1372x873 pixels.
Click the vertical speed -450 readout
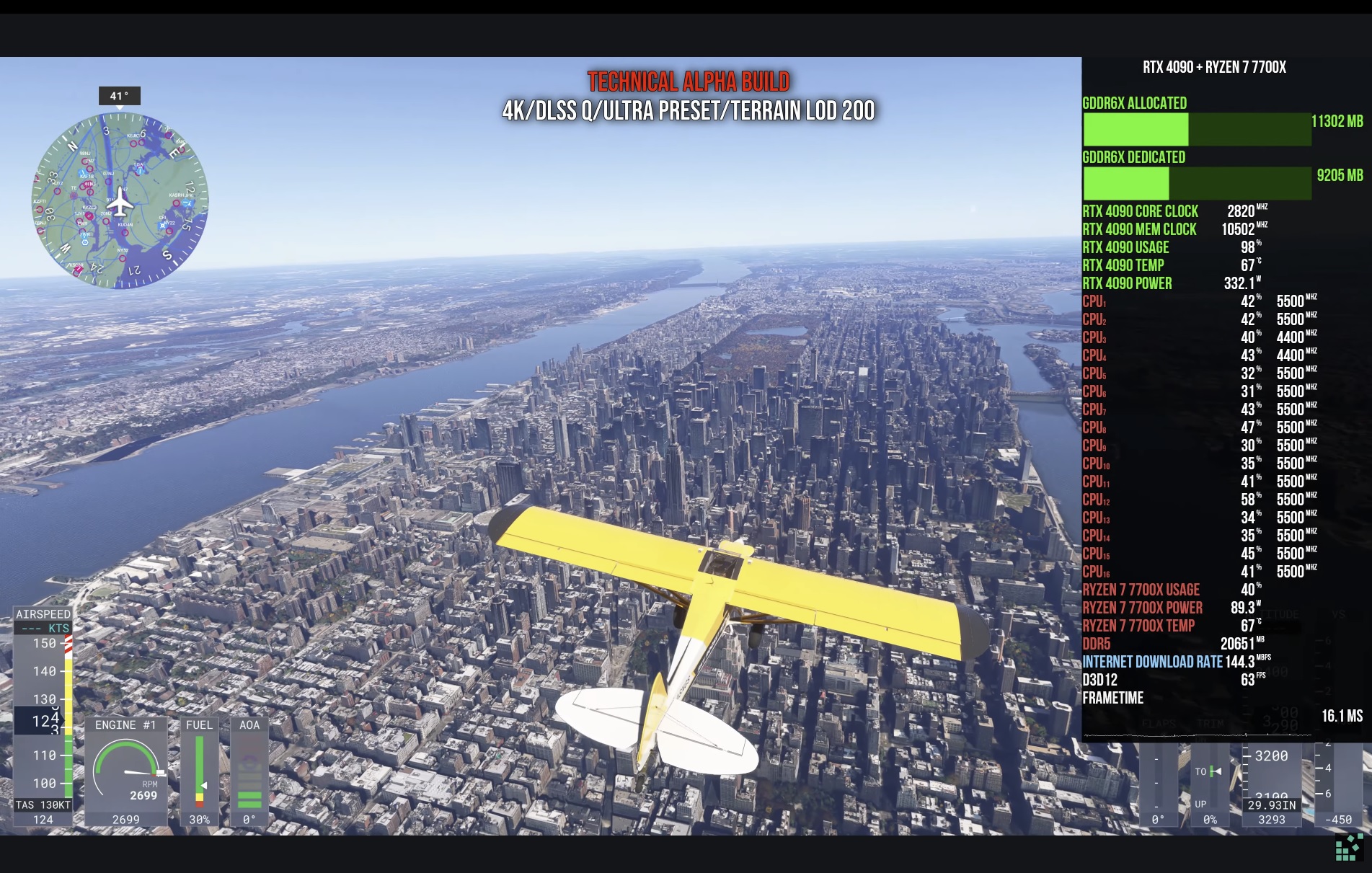tap(1337, 820)
